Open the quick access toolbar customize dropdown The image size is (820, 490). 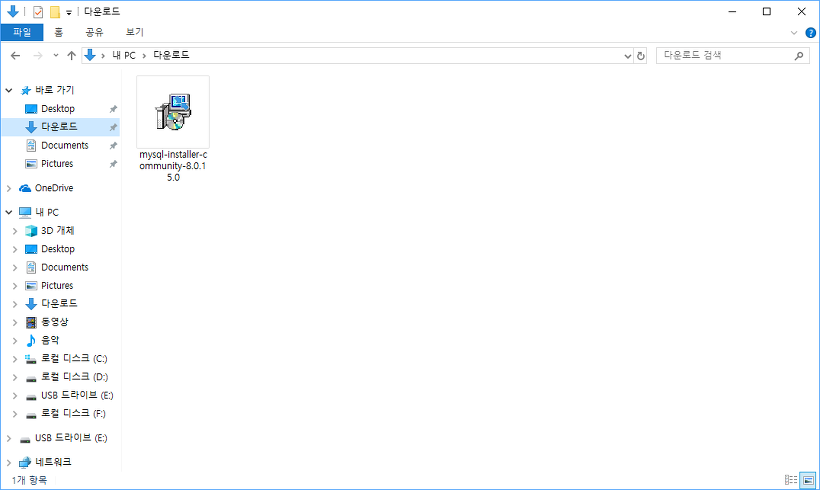[x=69, y=12]
